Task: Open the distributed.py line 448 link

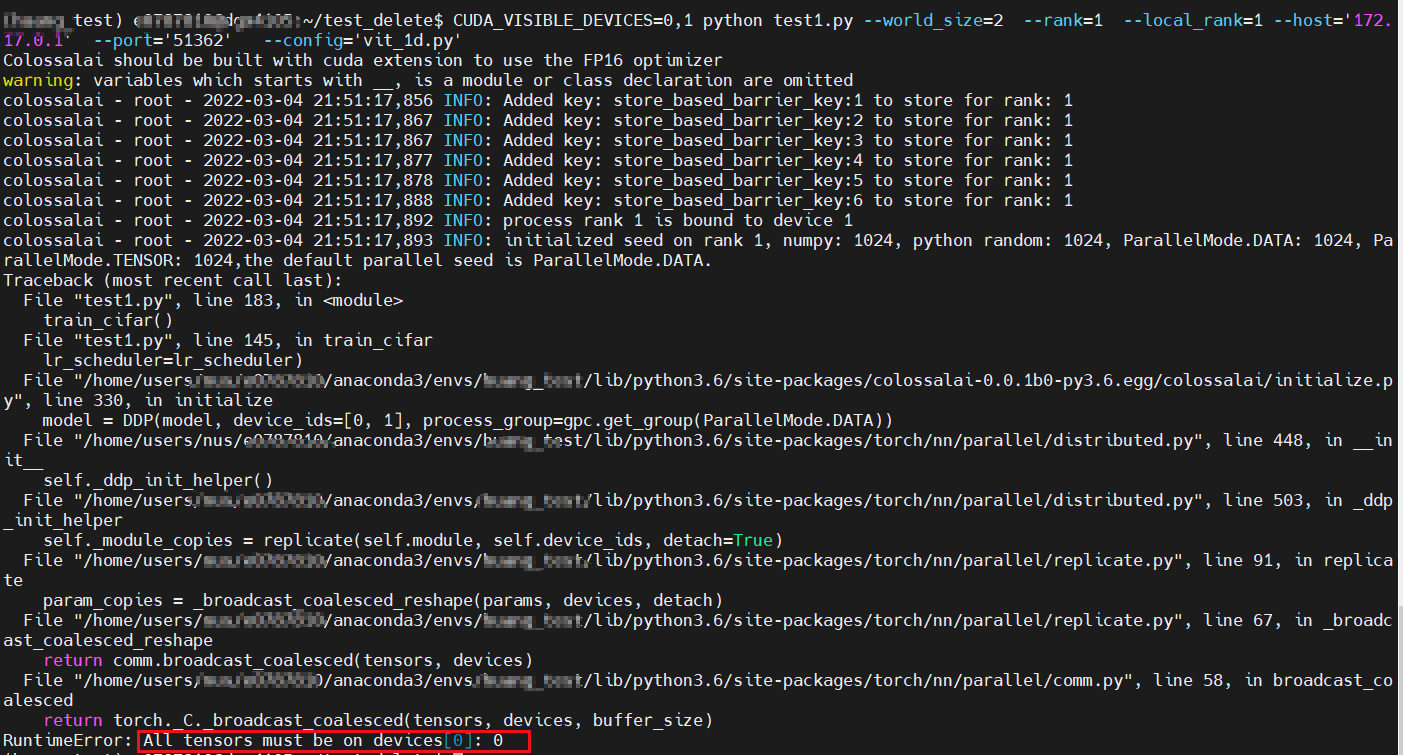Action: coord(700,440)
